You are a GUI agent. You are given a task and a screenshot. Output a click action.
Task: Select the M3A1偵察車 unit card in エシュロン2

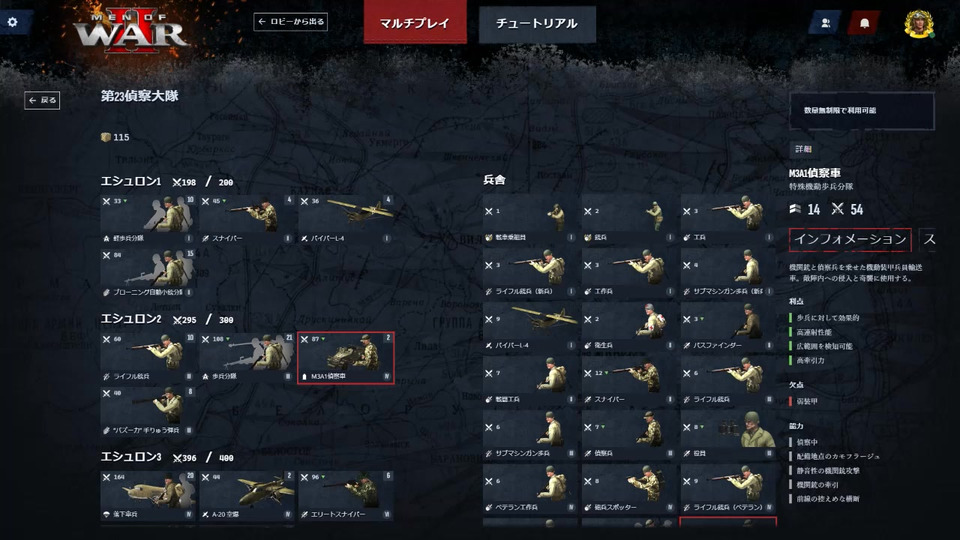[346, 358]
